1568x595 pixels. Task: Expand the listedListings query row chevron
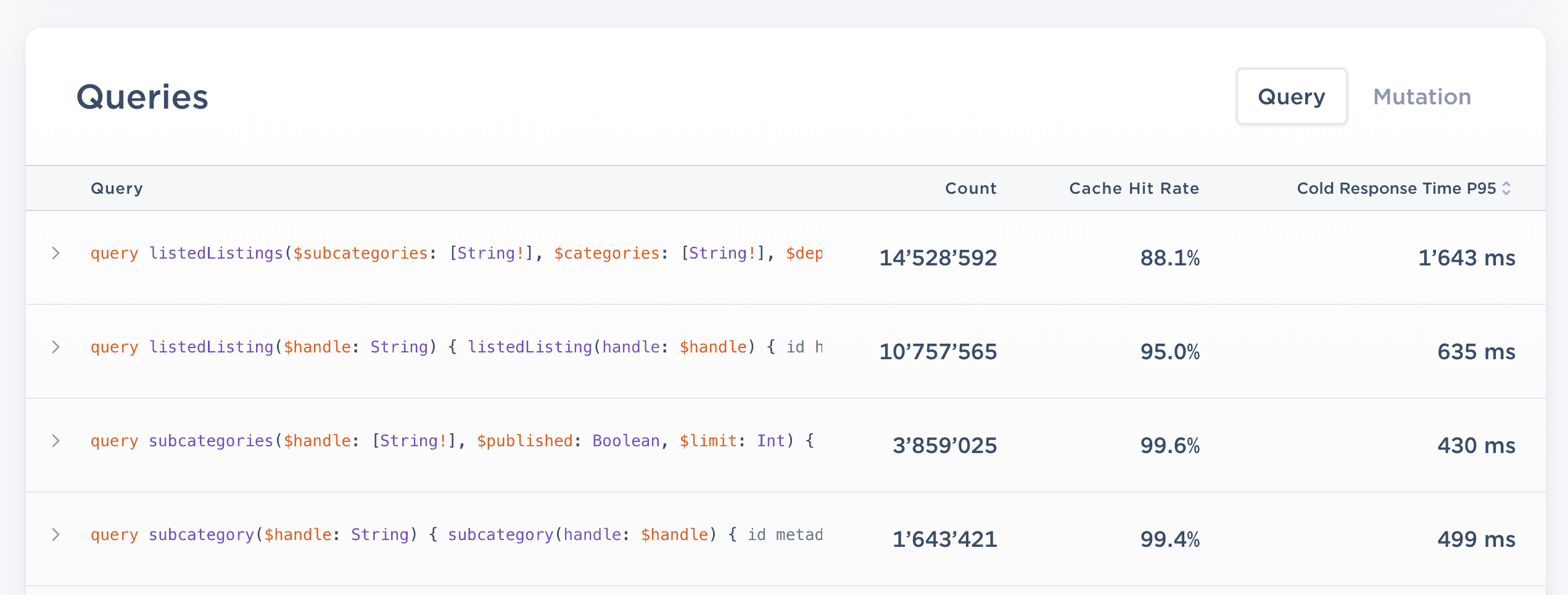pos(57,253)
